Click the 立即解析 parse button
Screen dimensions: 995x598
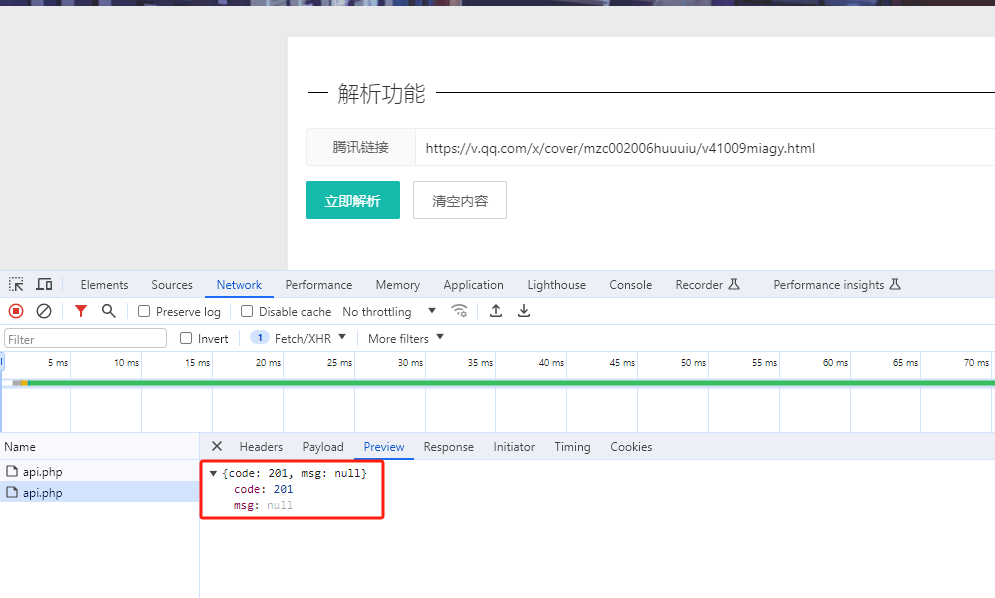[x=353, y=200]
